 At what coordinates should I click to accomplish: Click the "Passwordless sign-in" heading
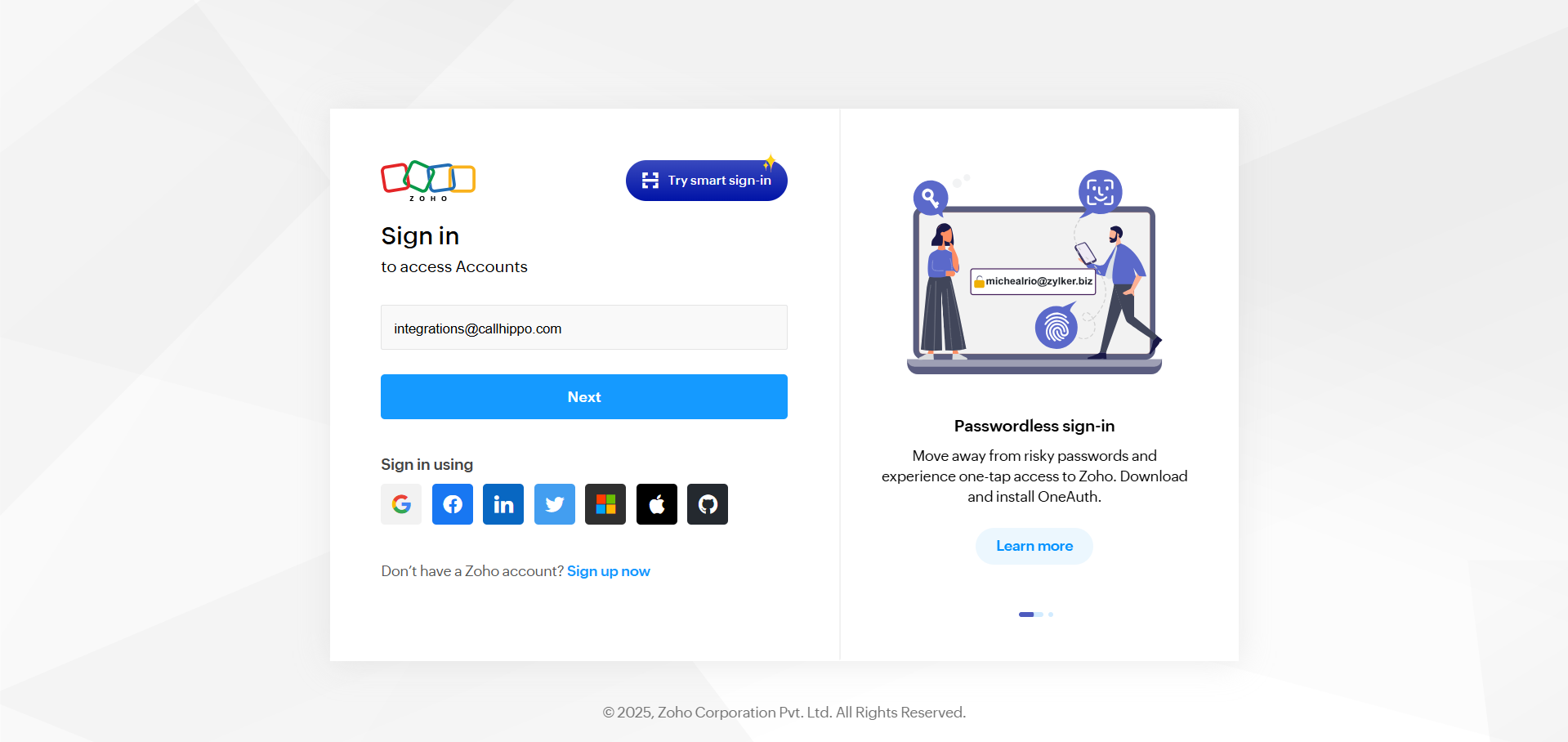(1034, 426)
